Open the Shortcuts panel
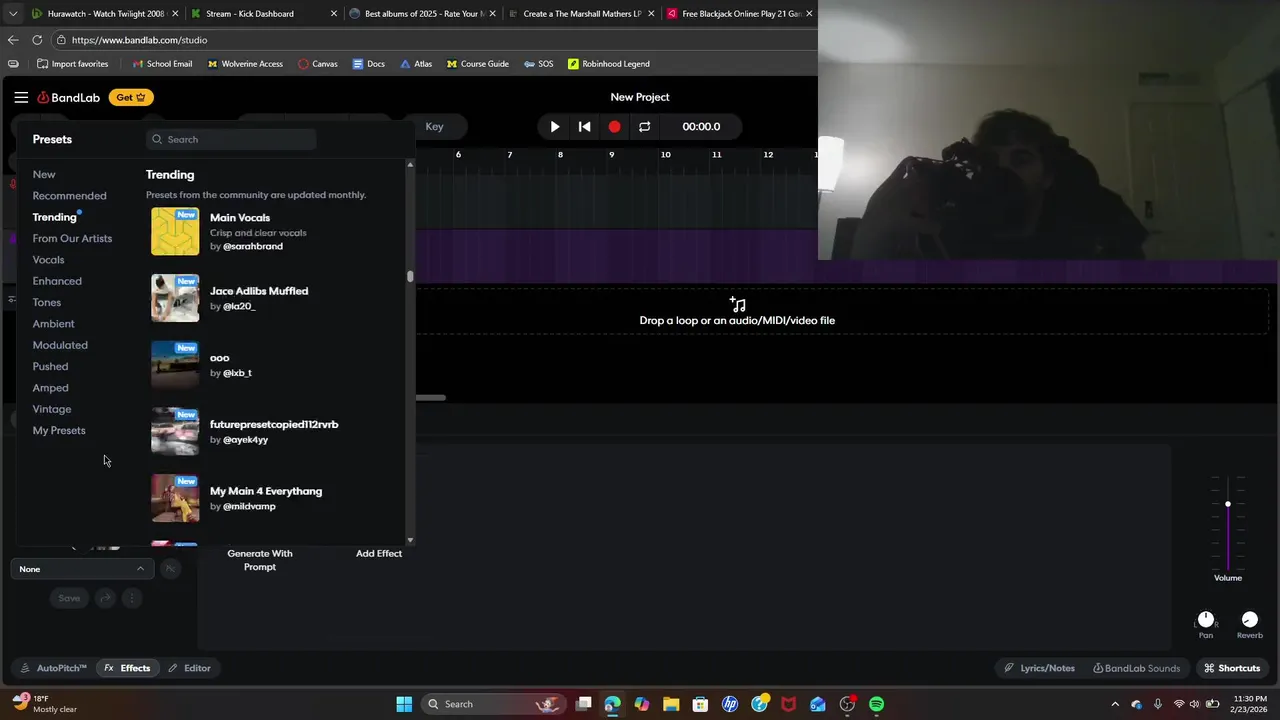The width and height of the screenshot is (1280, 720). pyautogui.click(x=1232, y=668)
